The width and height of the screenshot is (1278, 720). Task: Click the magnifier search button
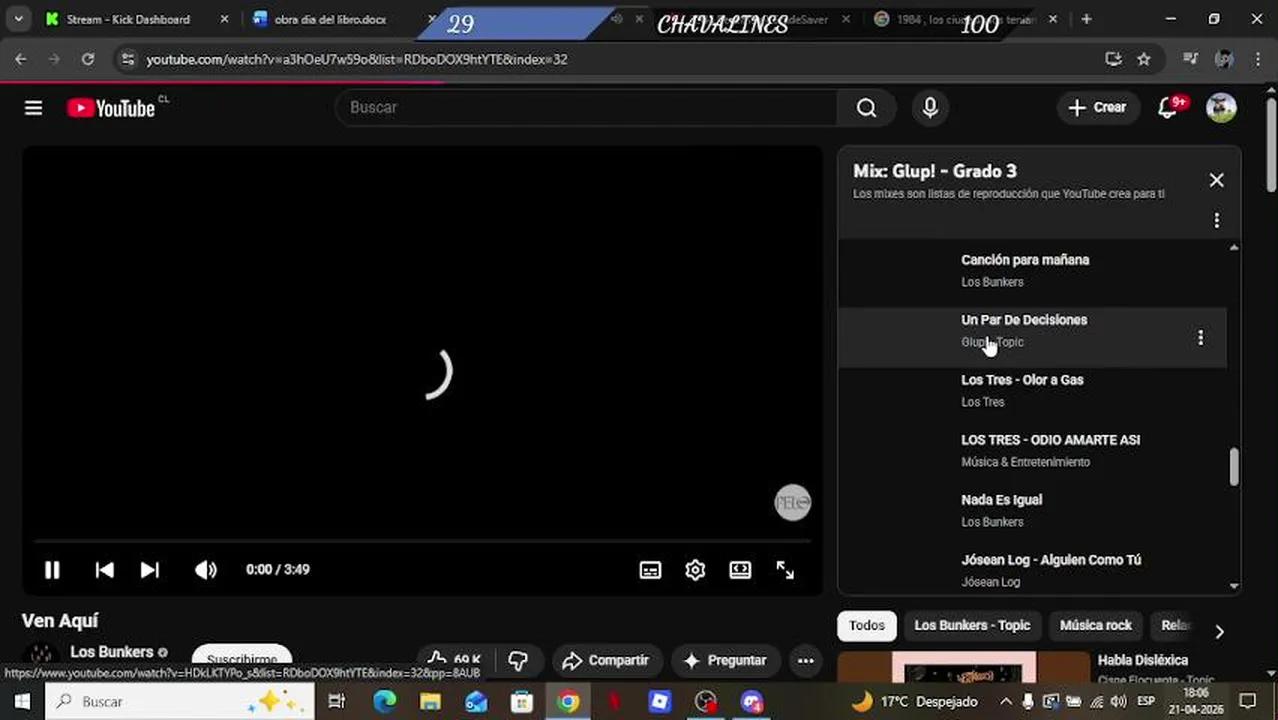pyautogui.click(x=866, y=108)
